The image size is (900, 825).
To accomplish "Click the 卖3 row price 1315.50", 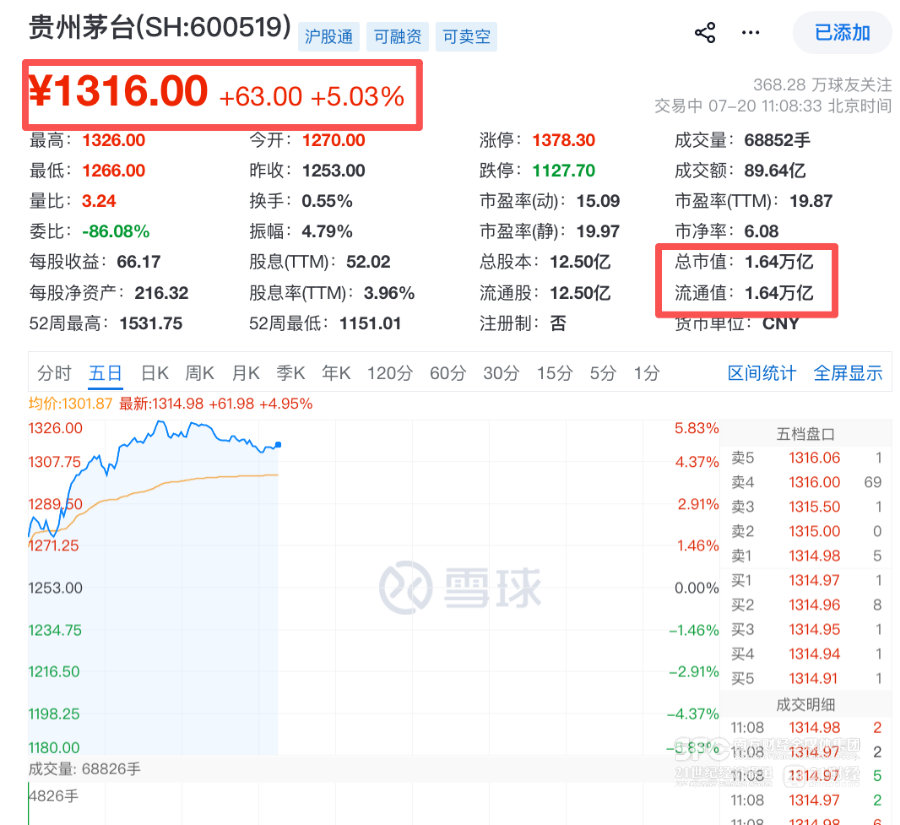I will (x=814, y=507).
